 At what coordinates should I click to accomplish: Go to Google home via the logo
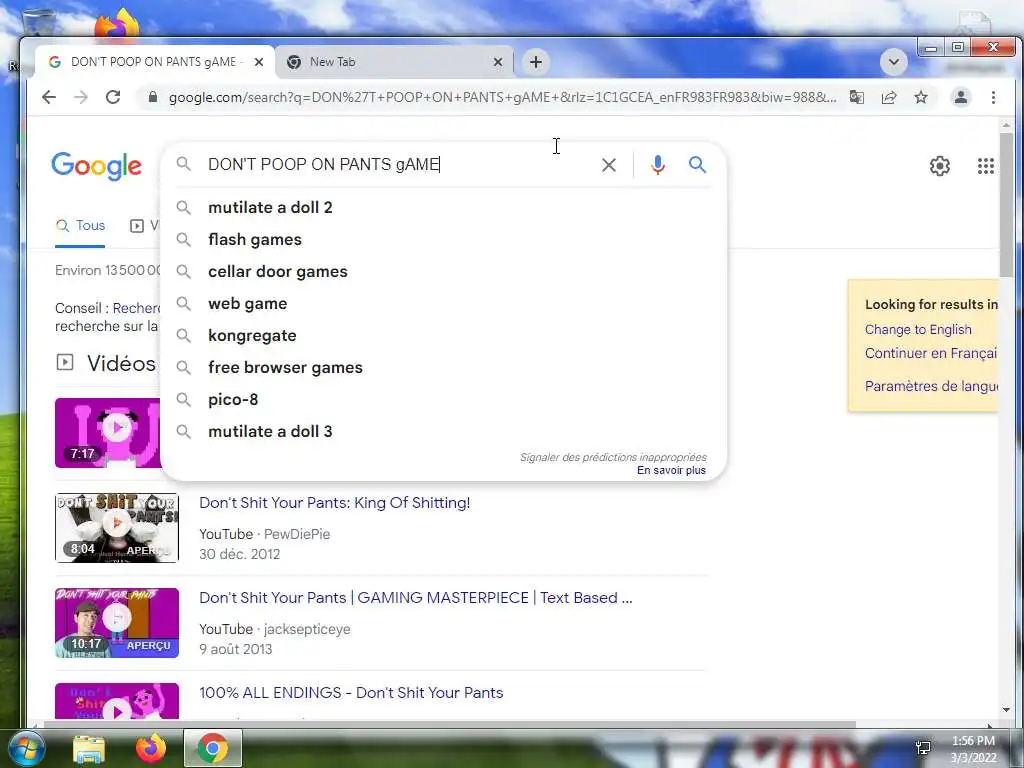[97, 166]
